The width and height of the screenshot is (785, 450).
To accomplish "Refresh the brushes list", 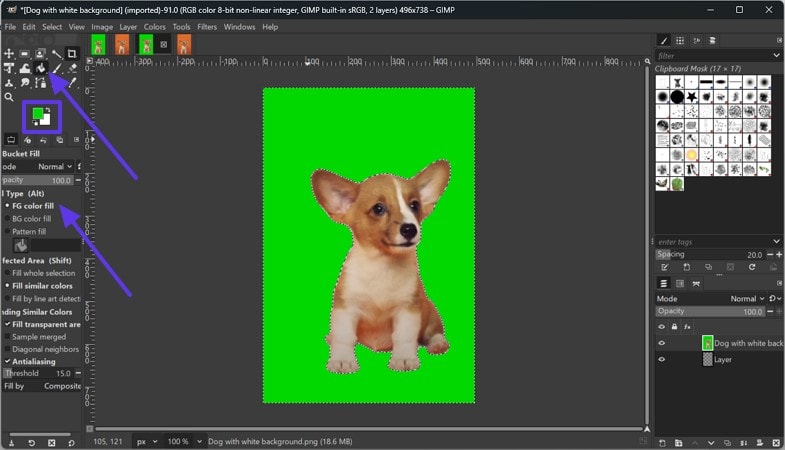I will coord(752,267).
